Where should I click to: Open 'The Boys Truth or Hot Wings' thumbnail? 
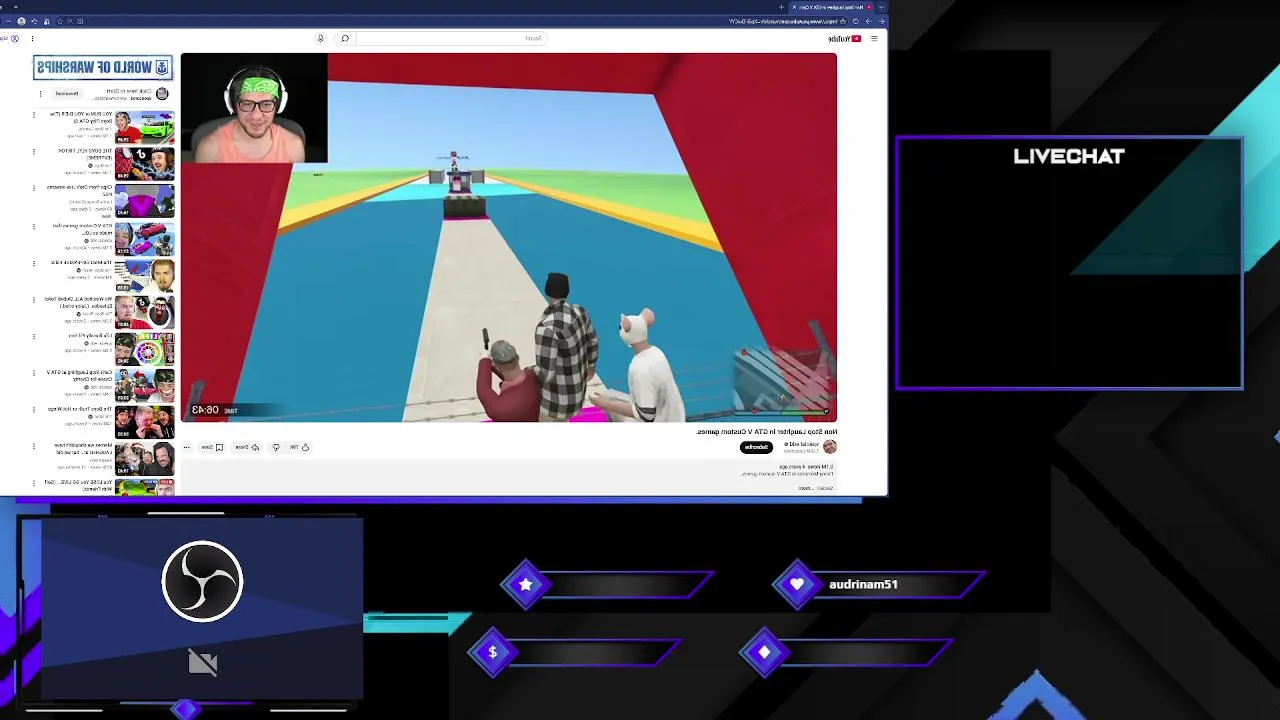(x=145, y=422)
